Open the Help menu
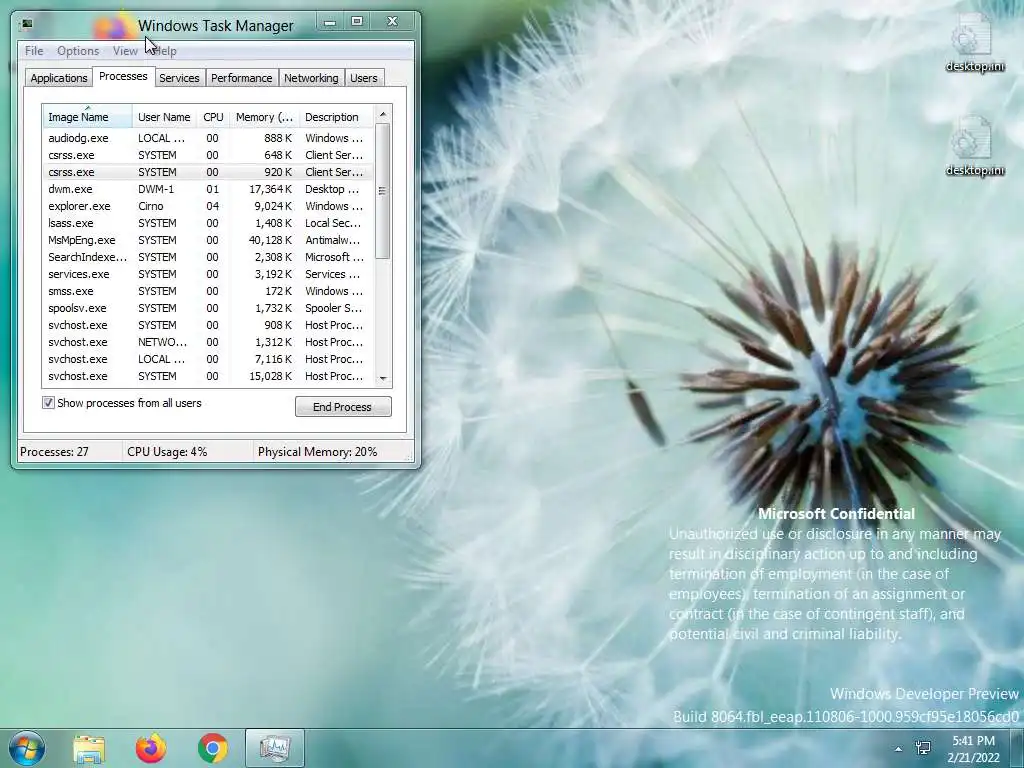This screenshot has width=1024, height=768. (x=165, y=51)
